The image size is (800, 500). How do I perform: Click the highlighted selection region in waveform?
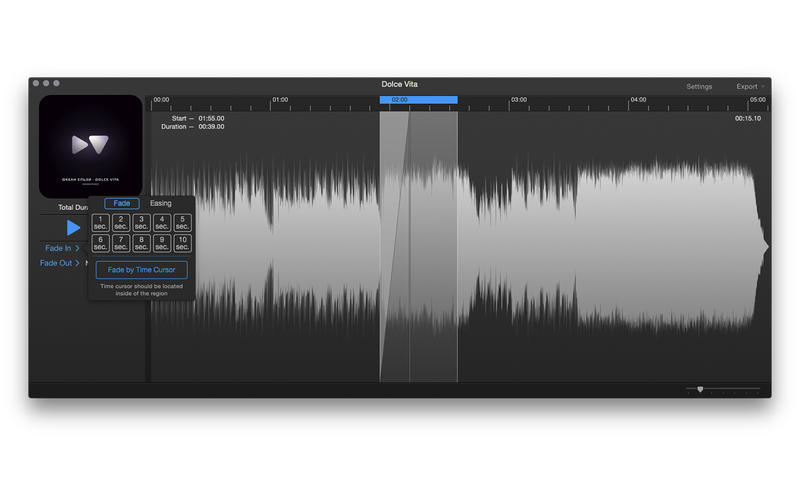tap(418, 246)
